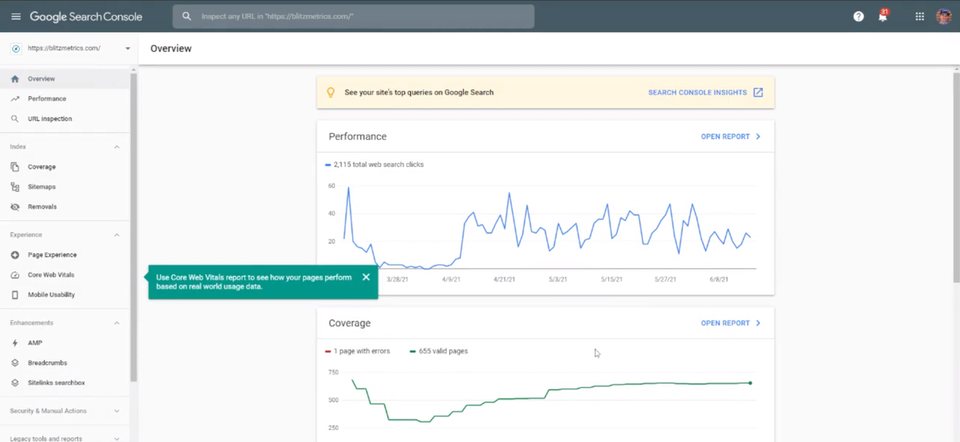Click the Breadcrumbs layers icon
Screen dimensions: 960x442
point(15,363)
